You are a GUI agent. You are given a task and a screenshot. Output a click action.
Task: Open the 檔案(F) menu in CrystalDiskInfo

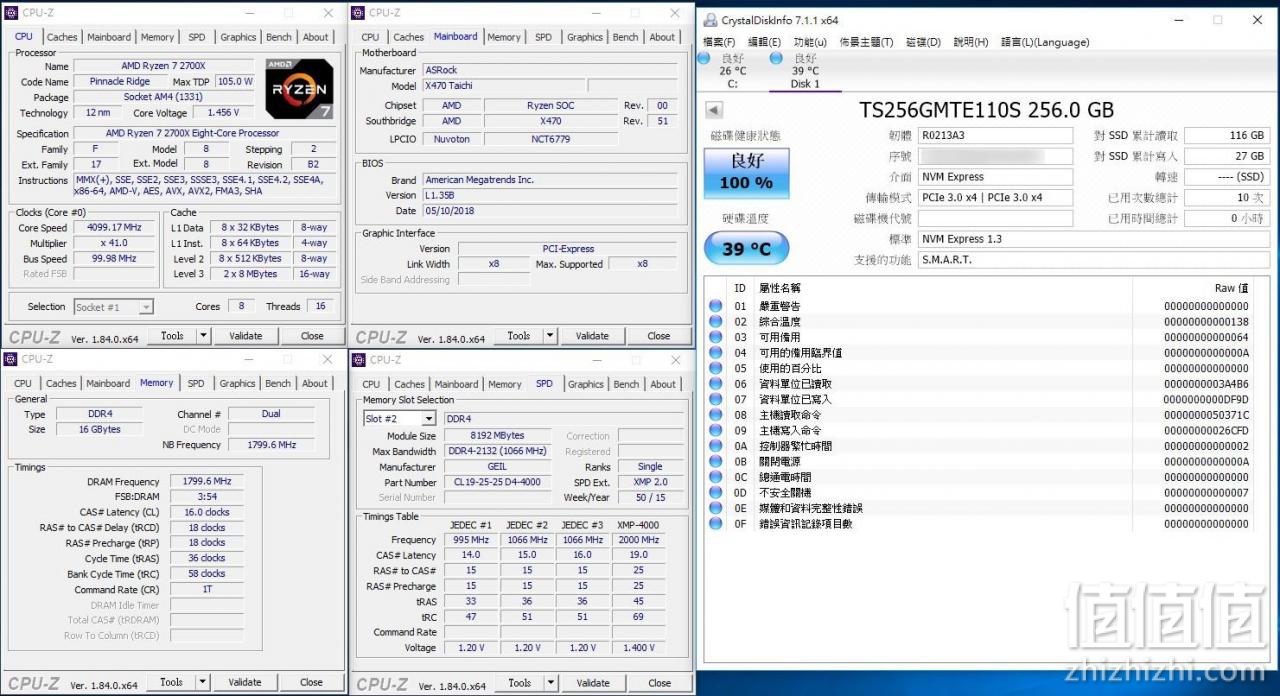click(719, 42)
